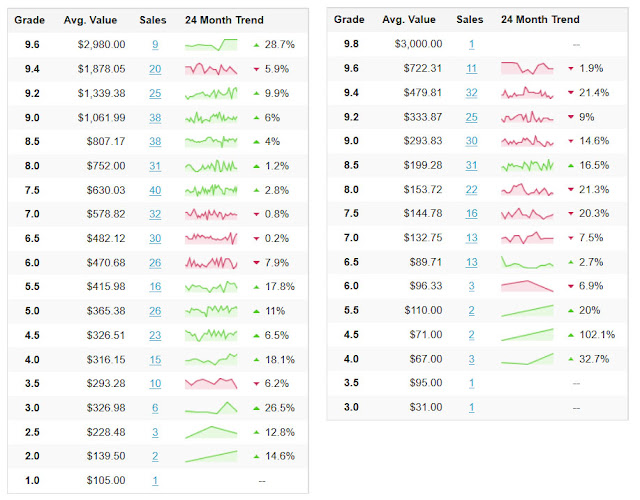Click the right table's Sales column header
Image resolution: width=640 pixels, height=500 pixels.
pyautogui.click(x=469, y=20)
